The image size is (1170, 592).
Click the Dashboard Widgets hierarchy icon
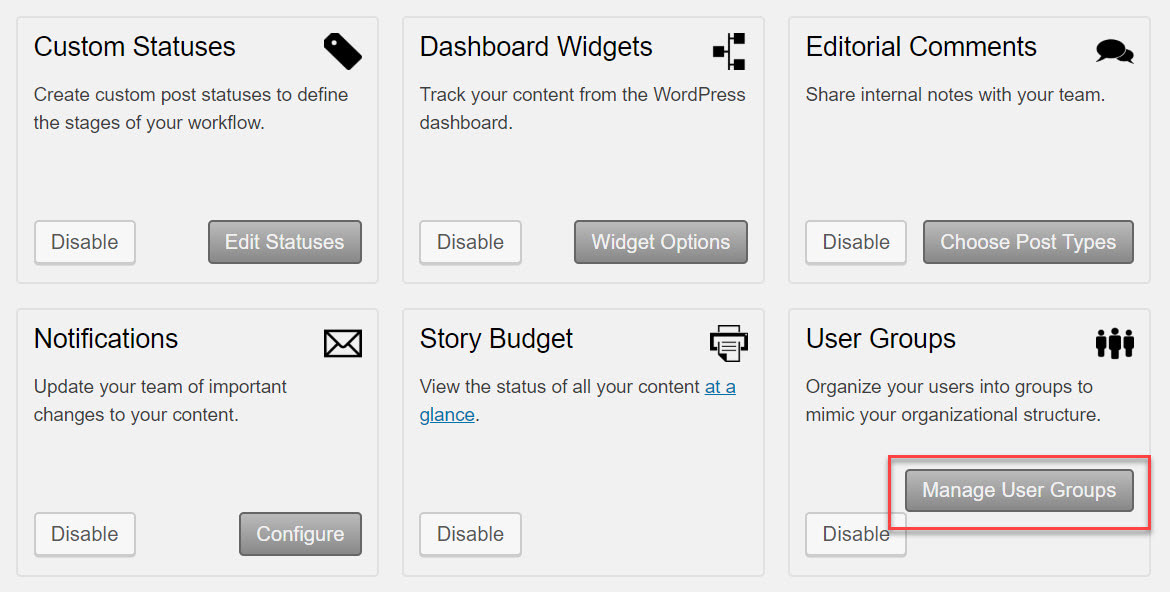[729, 52]
